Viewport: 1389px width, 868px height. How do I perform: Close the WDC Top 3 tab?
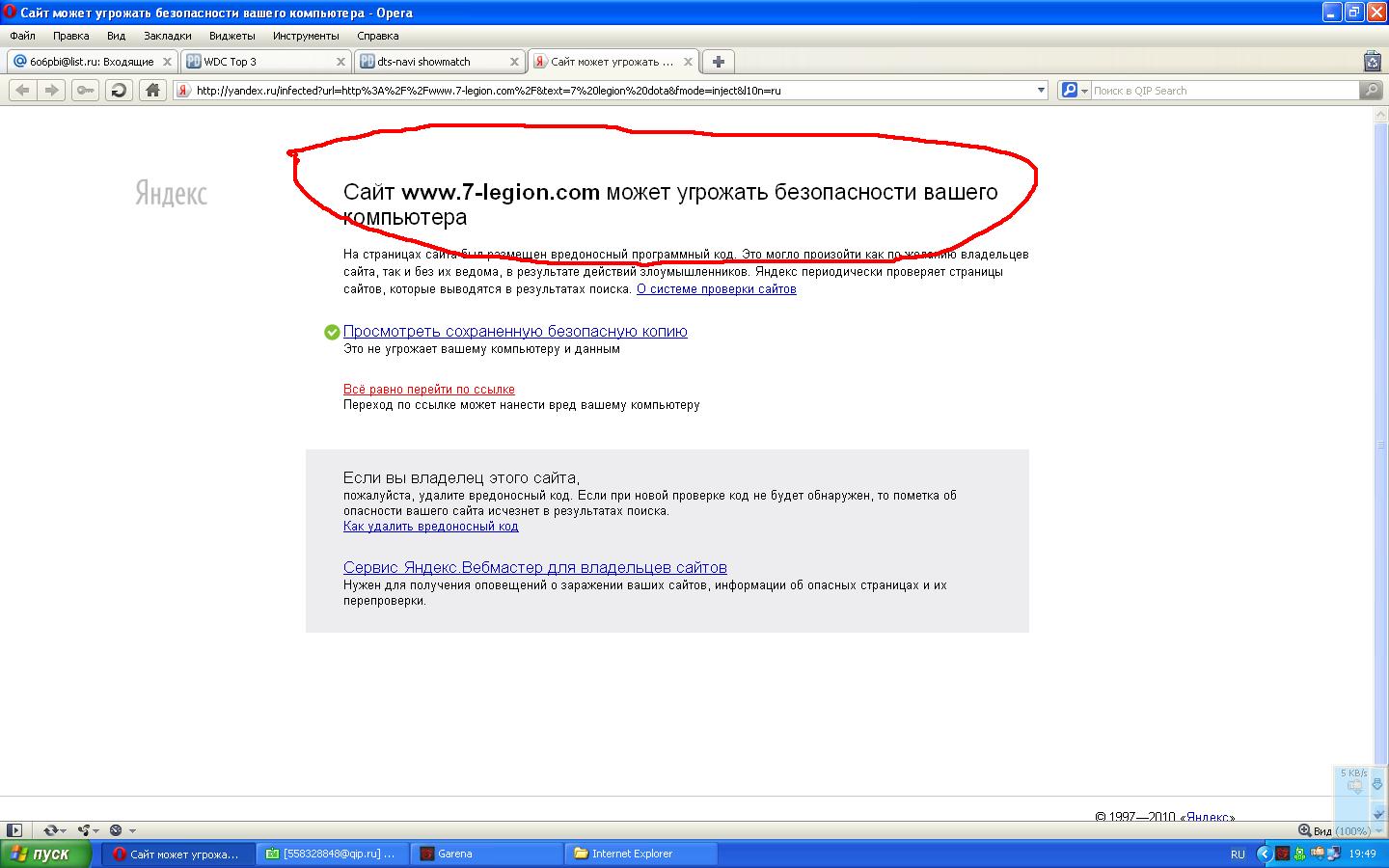point(340,62)
